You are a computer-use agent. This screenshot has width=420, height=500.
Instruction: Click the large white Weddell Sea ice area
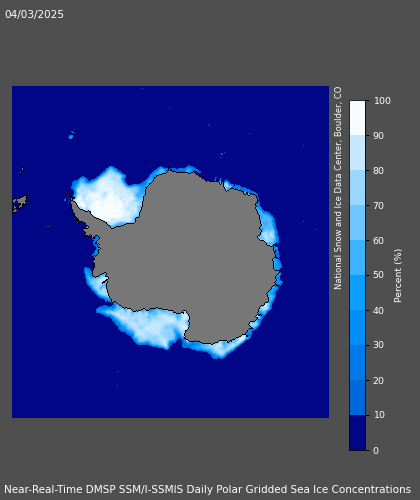[107, 197]
